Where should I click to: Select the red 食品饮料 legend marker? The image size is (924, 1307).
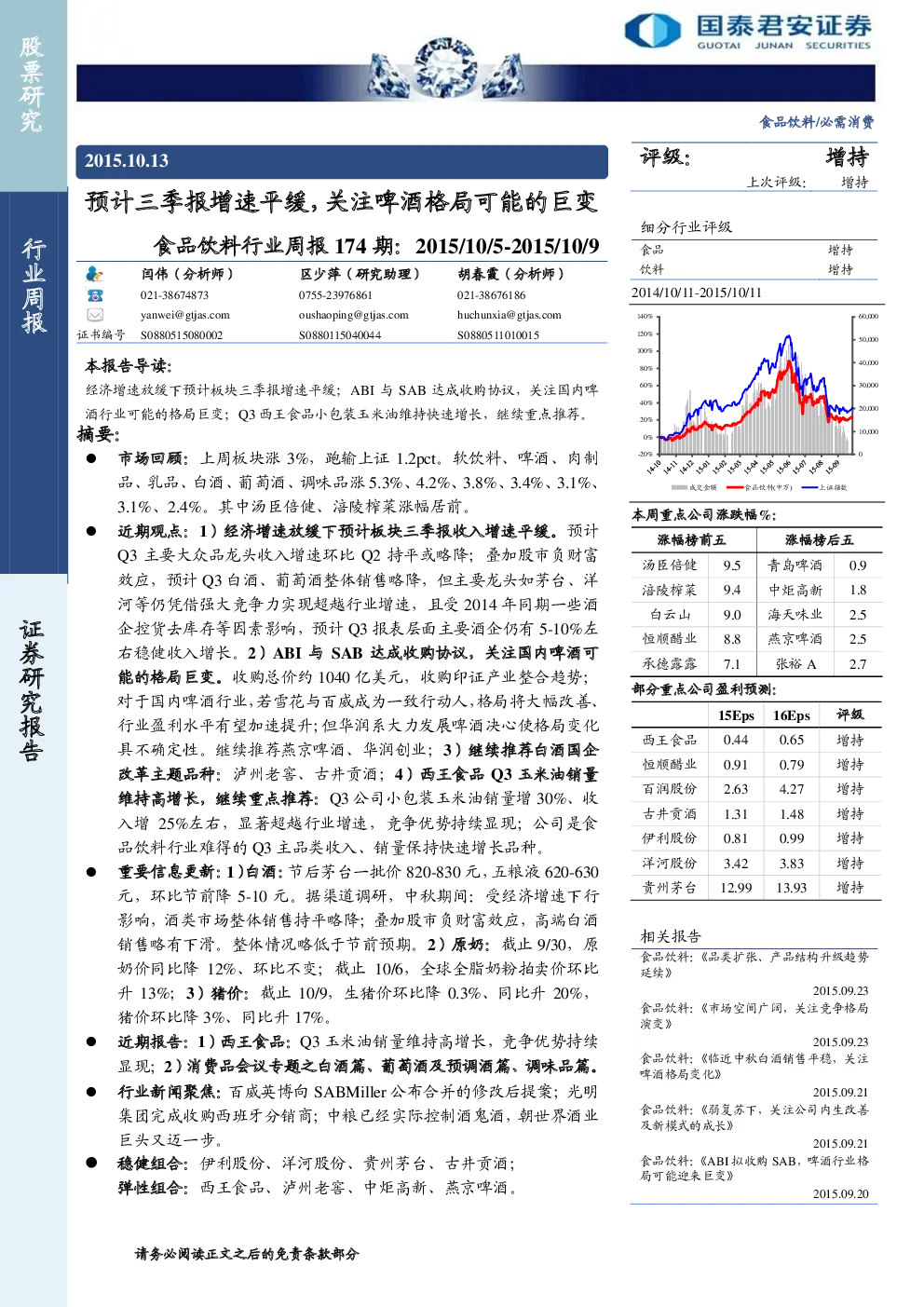(735, 487)
